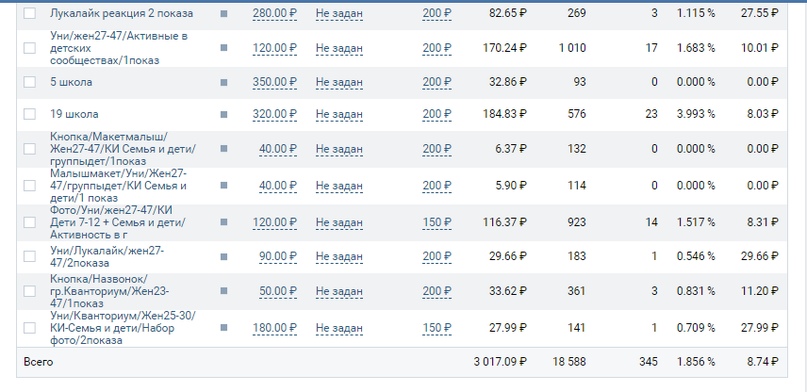Click status icon for Уни/Лукалайк/жен27-47/2показа ad
Viewport: 807px width, 392px height.
pos(223,257)
